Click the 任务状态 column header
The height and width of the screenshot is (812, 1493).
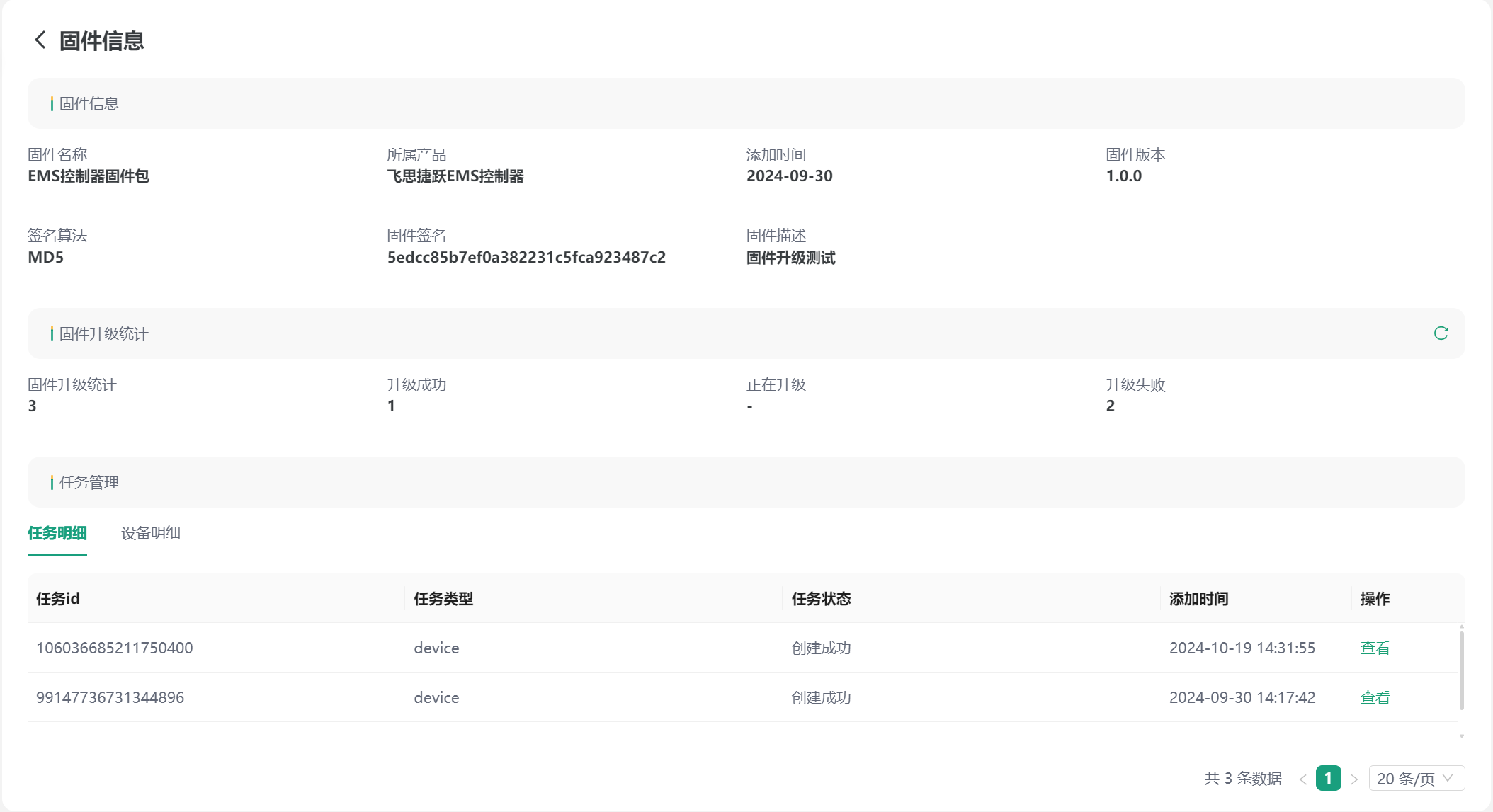pyautogui.click(x=821, y=599)
